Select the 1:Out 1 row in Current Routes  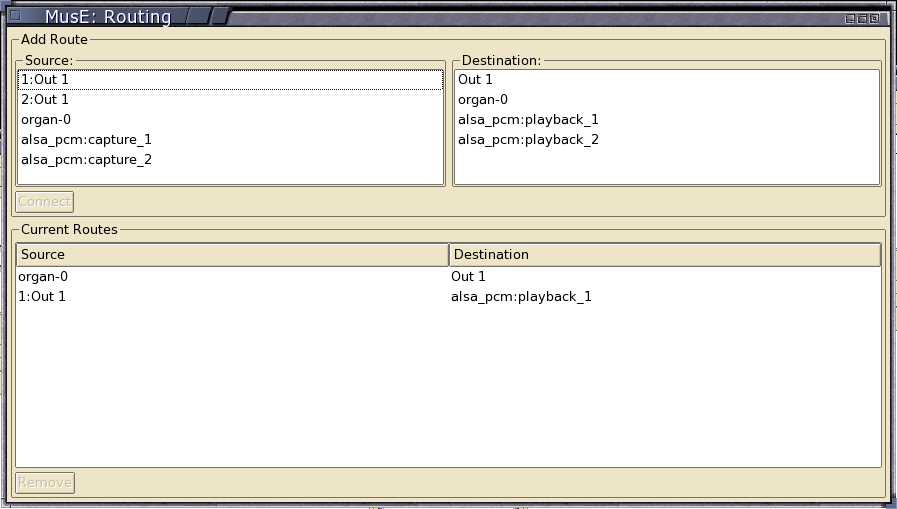tap(448, 296)
